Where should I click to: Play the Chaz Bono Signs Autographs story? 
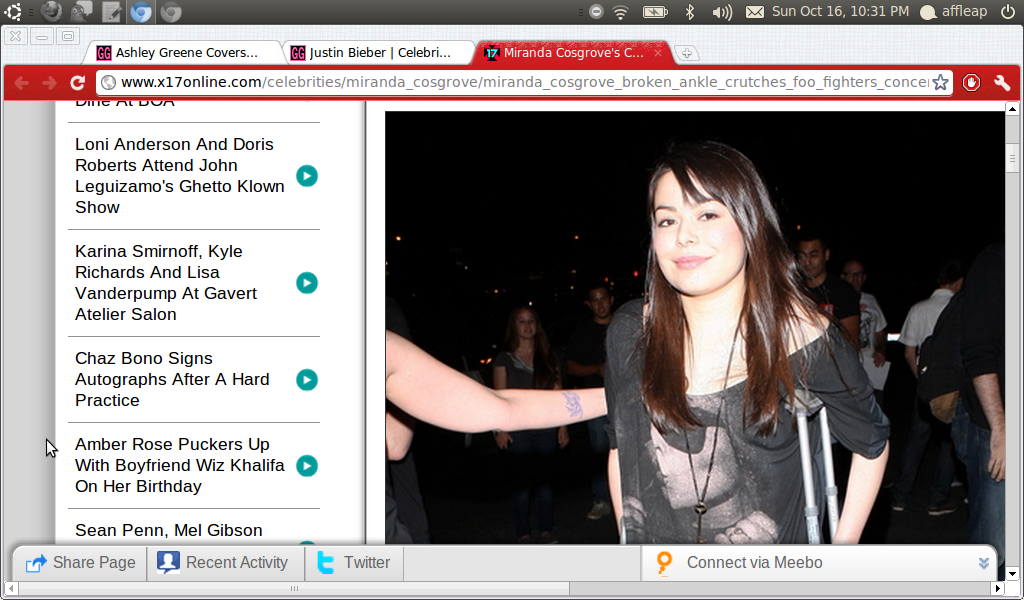(x=307, y=379)
